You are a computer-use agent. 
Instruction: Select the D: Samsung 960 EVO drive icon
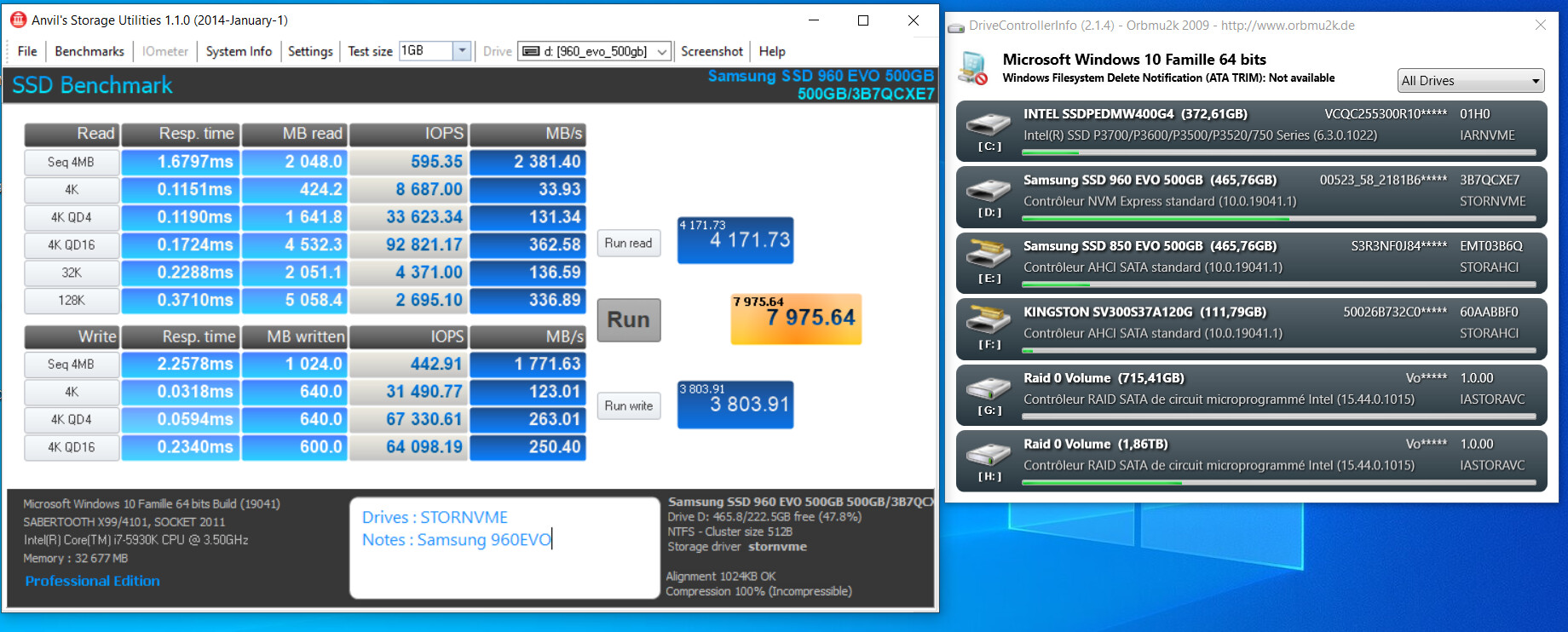coord(989,189)
